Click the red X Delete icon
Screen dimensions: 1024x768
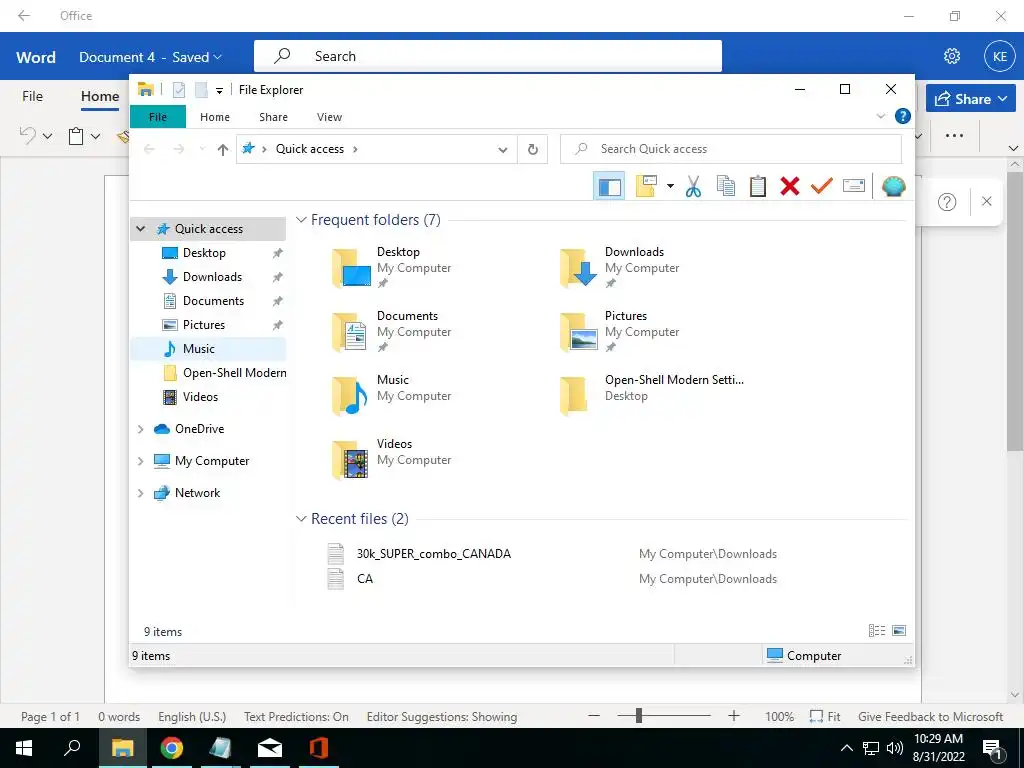click(790, 186)
